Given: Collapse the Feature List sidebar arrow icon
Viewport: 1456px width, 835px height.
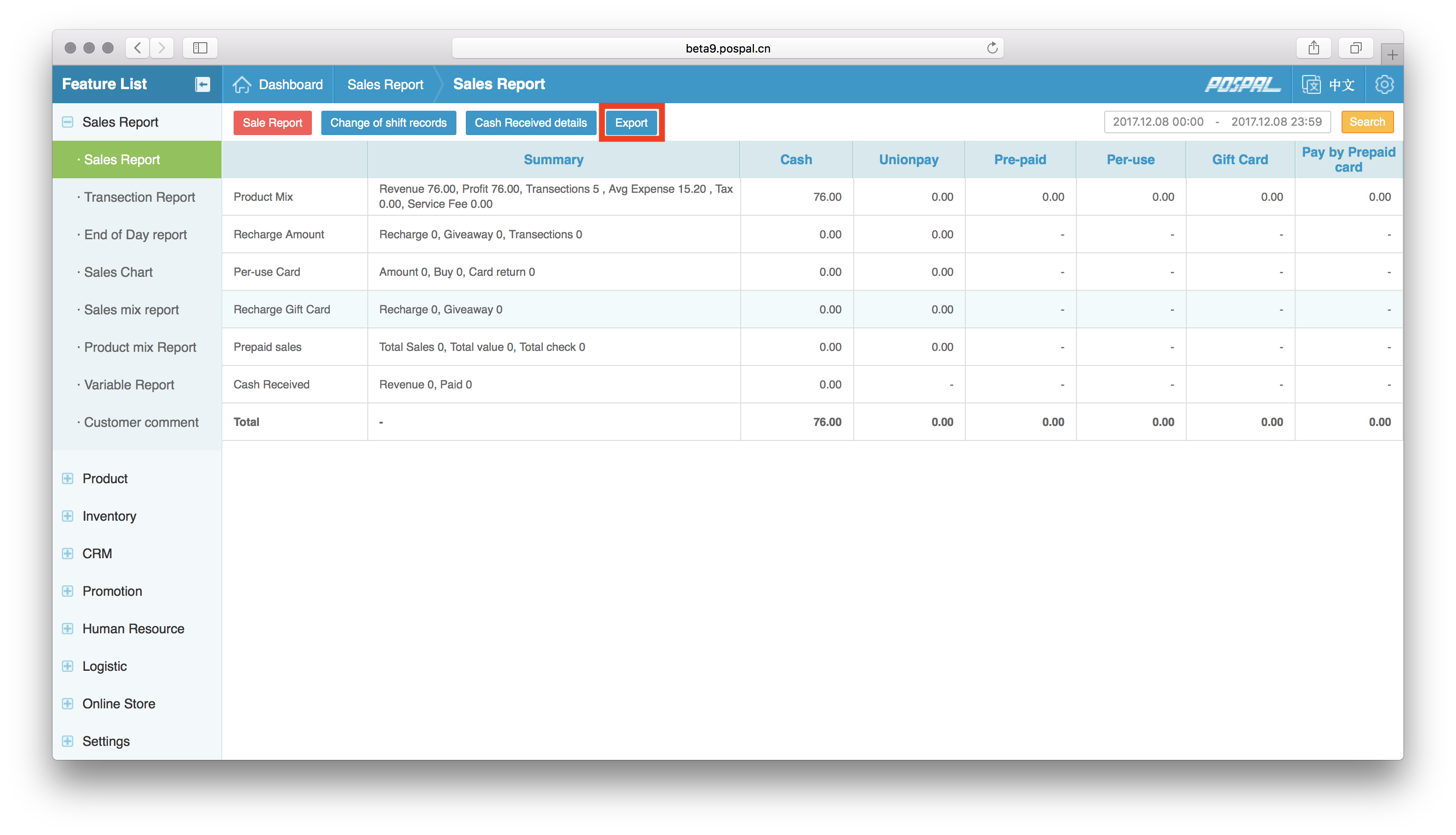Looking at the screenshot, I should pyautogui.click(x=203, y=84).
